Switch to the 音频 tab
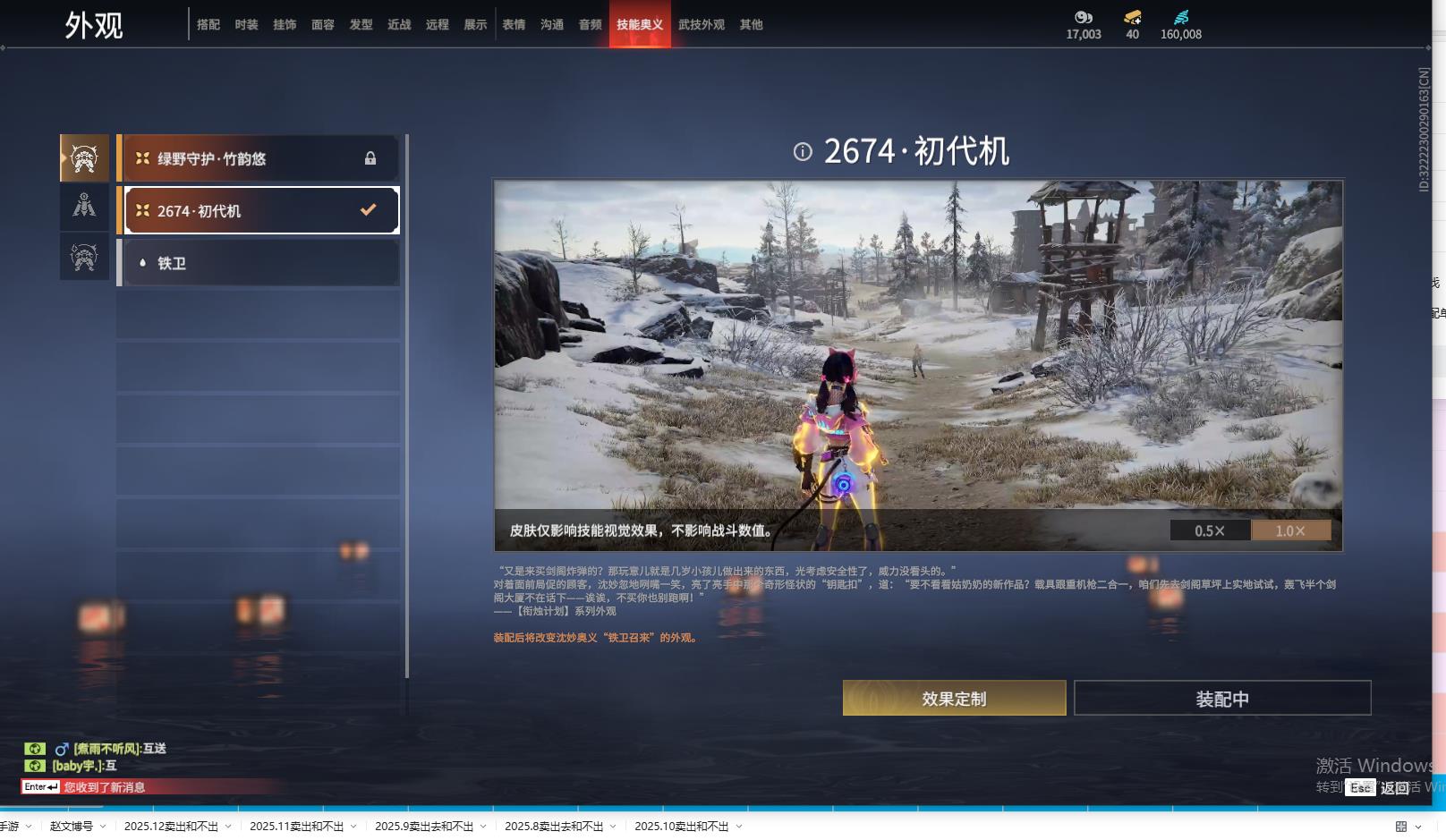Screen dimensions: 1446x840 [591, 25]
